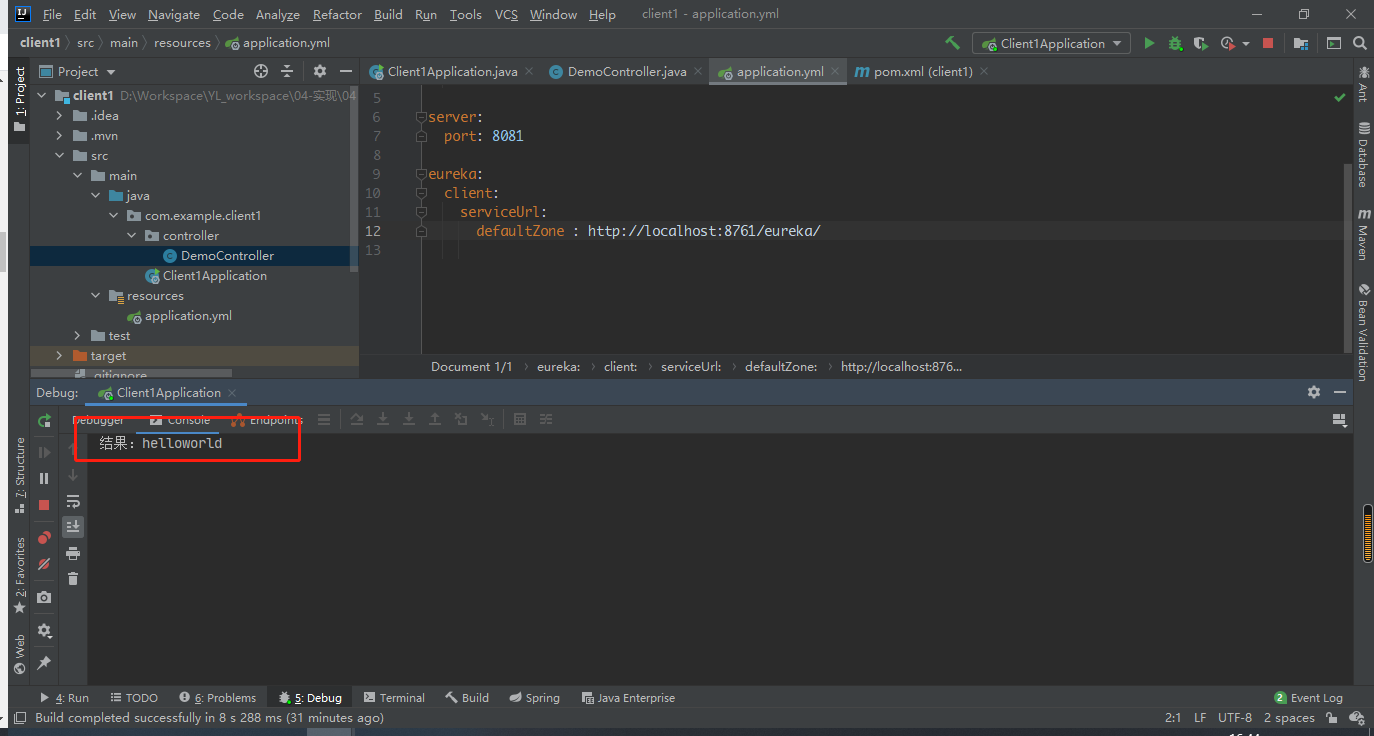Toggle soft-wrap in the console
Viewport: 1374px width, 736px height.
73,501
